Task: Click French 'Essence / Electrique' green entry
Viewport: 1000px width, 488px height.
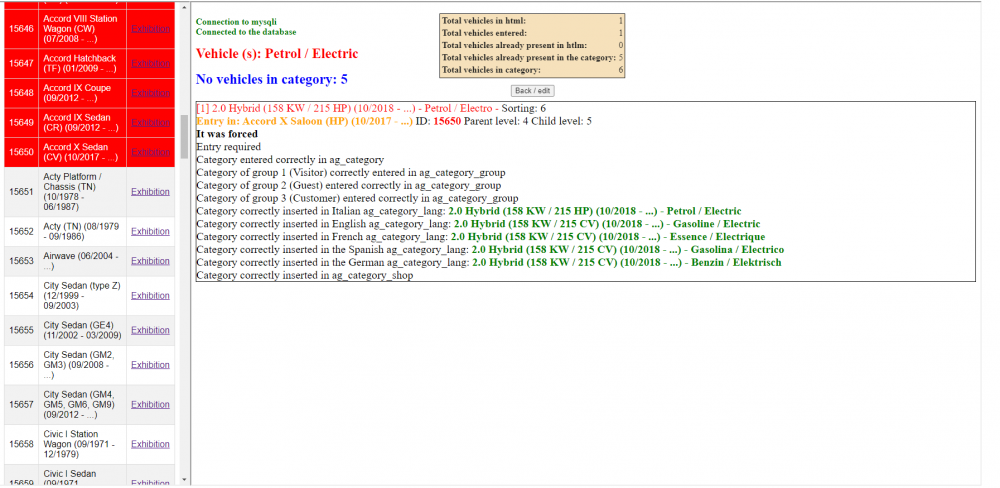Action: click(608, 237)
